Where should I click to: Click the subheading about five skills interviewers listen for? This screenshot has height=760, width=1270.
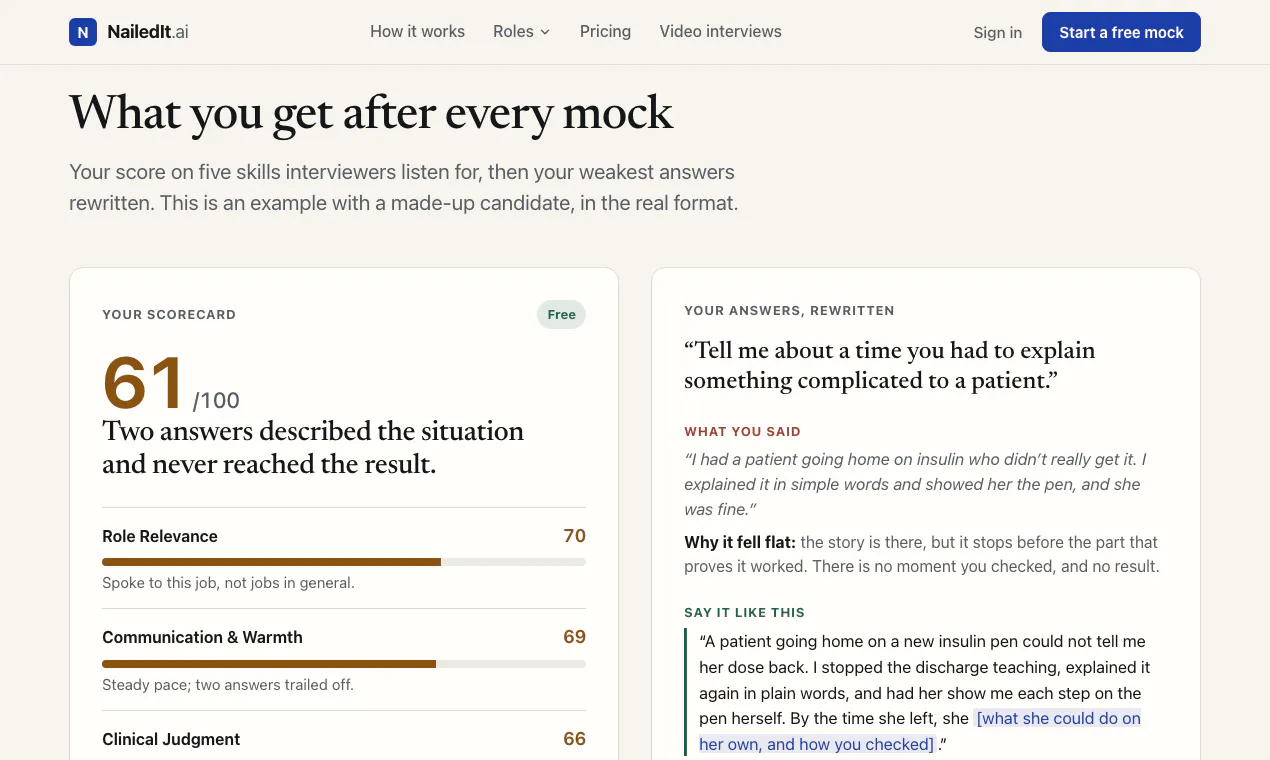pyautogui.click(x=403, y=187)
